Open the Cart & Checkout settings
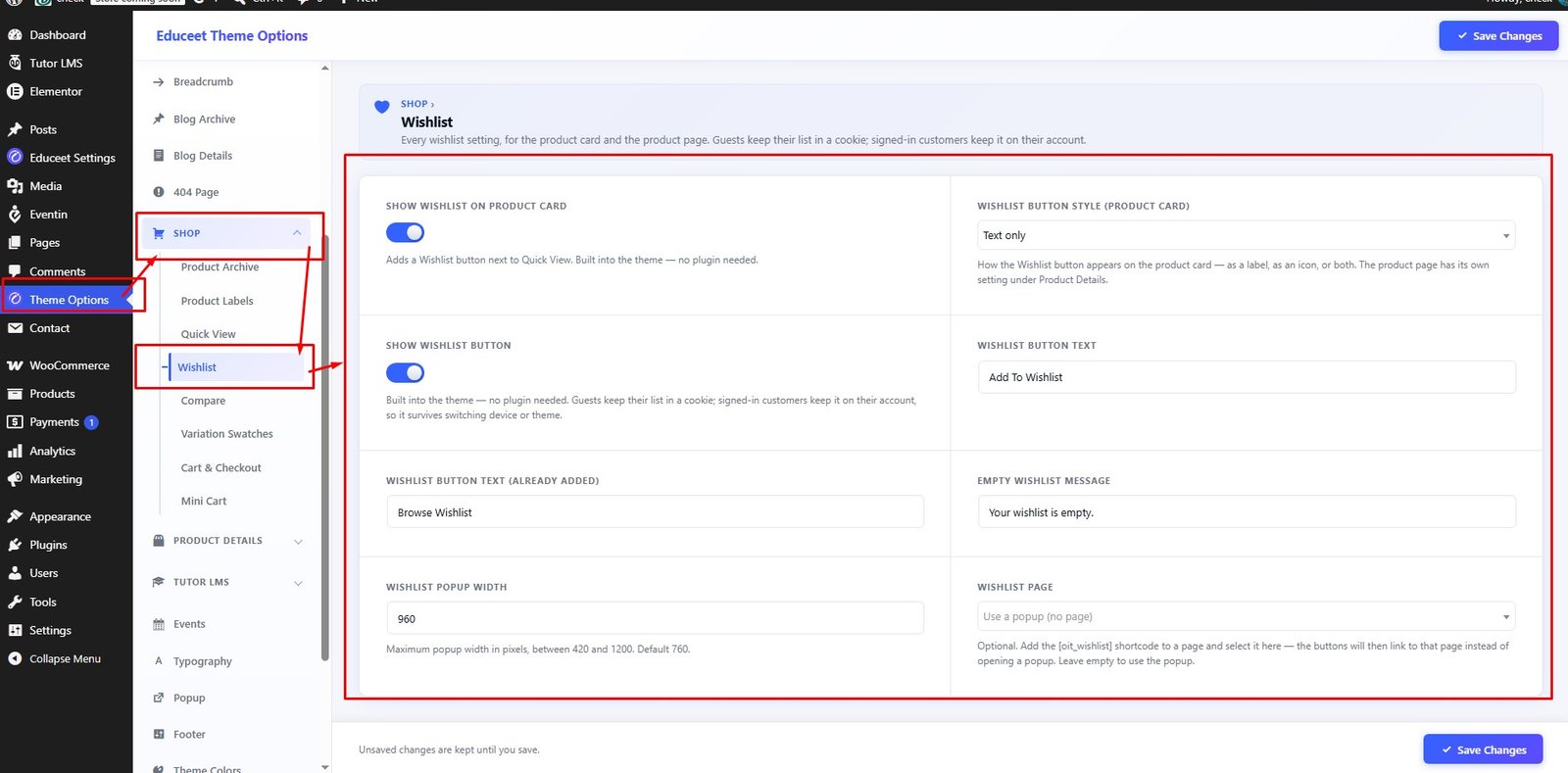Screen dimensions: 1568x773 (x=220, y=468)
